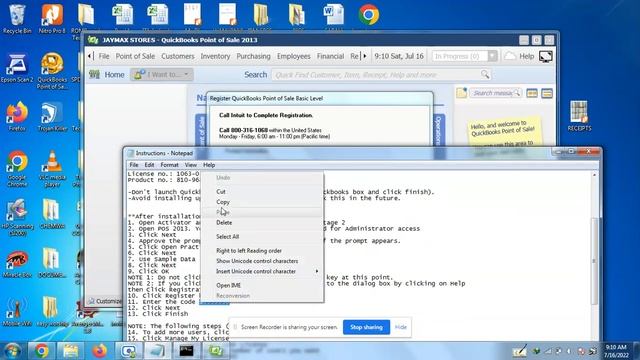Select the QuickBooks Point of Sale desktop shortcut

[x=52, y=71]
